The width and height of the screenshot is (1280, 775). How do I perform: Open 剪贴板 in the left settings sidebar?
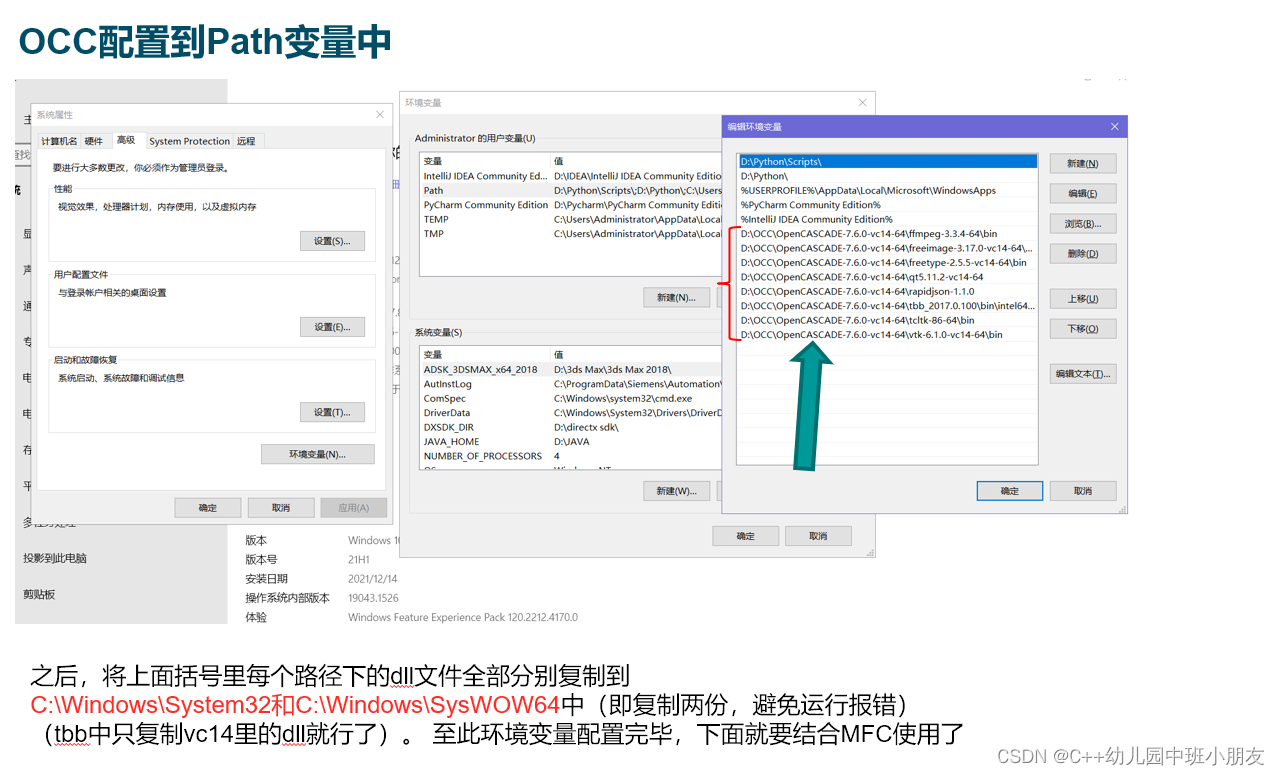tap(38, 594)
